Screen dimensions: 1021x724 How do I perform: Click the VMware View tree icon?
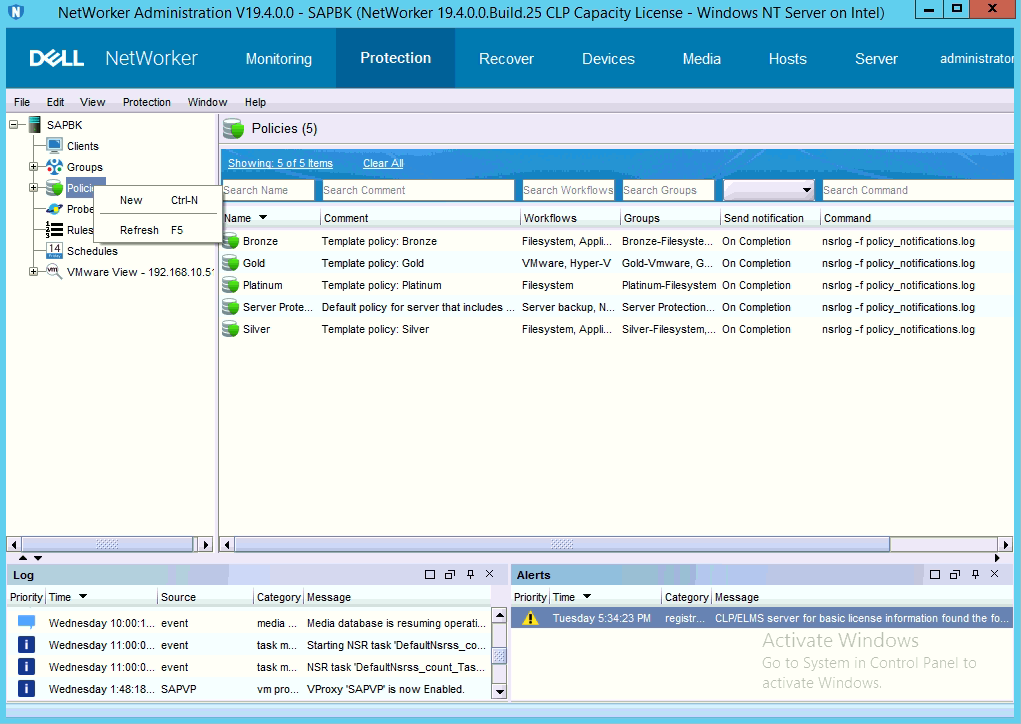tap(55, 272)
